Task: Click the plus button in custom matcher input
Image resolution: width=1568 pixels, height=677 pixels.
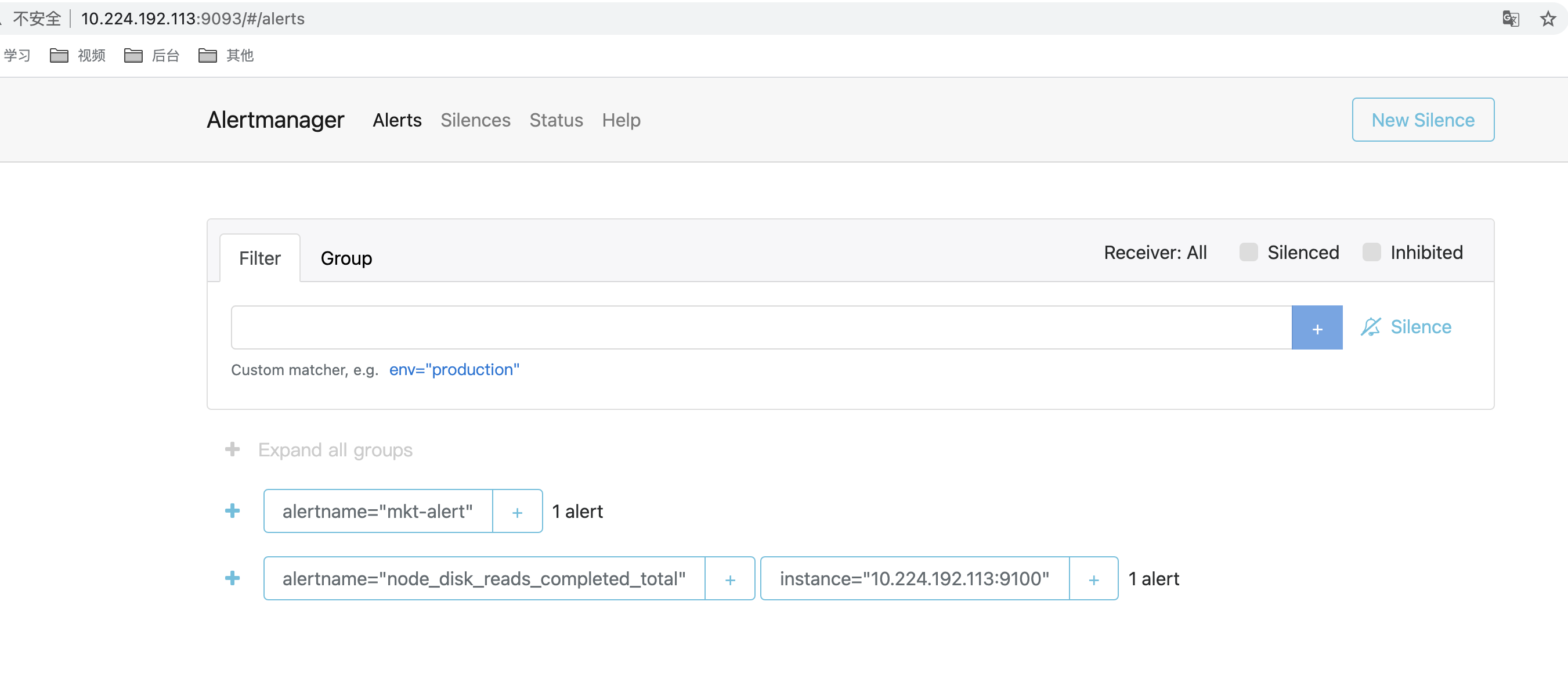Action: [1317, 328]
